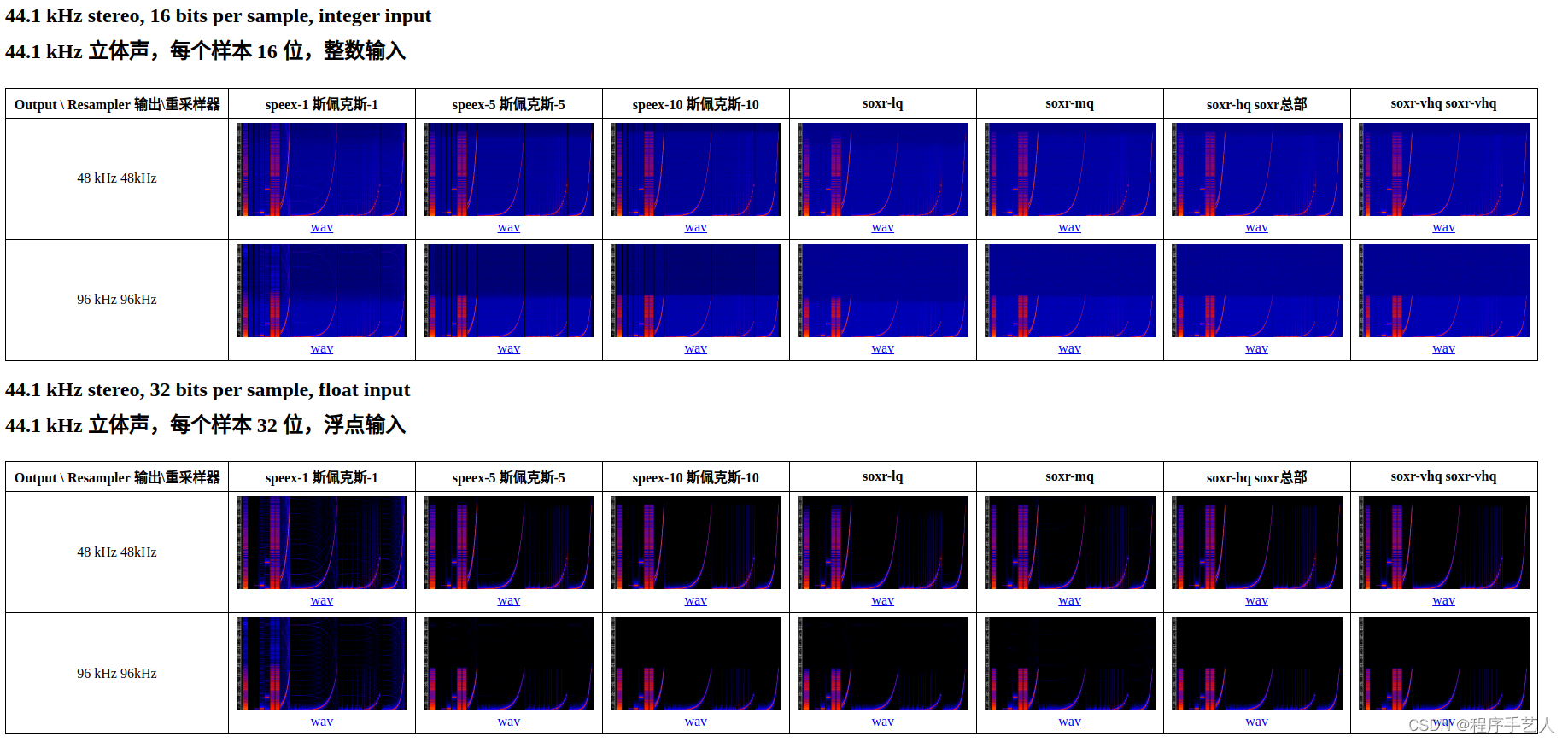This screenshot has height=742, width=1568.
Task: View soxr-hq 96 kHz spectrogram in float input table
Action: (1257, 663)
